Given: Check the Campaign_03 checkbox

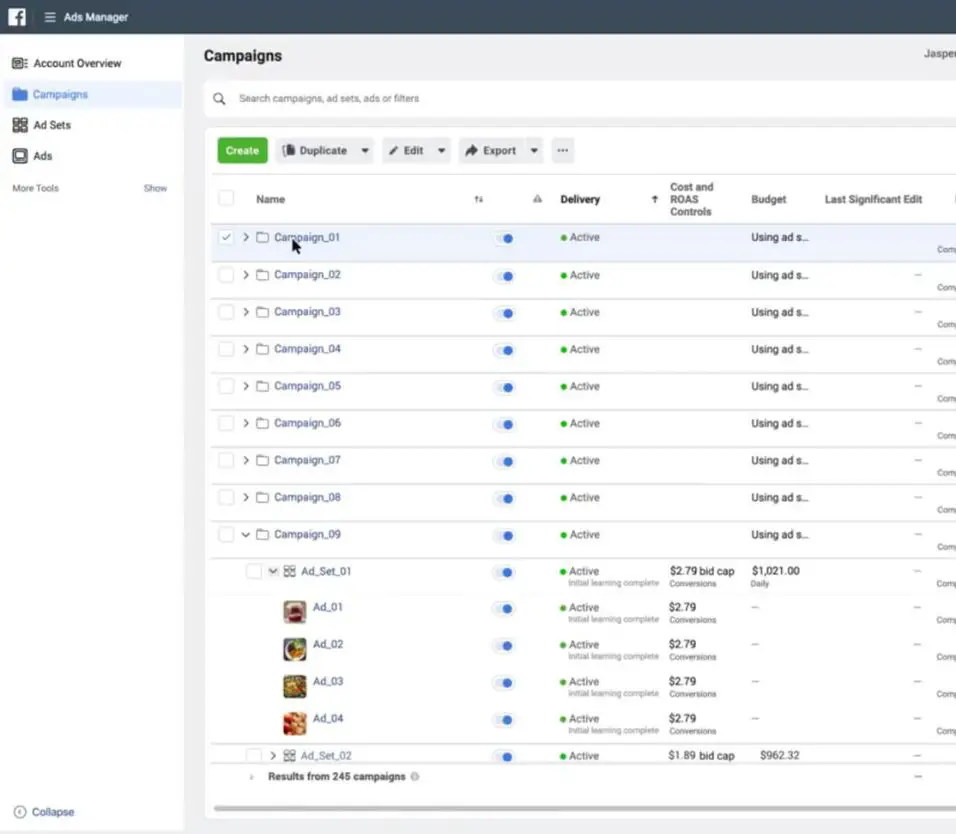Looking at the screenshot, I should coord(226,312).
